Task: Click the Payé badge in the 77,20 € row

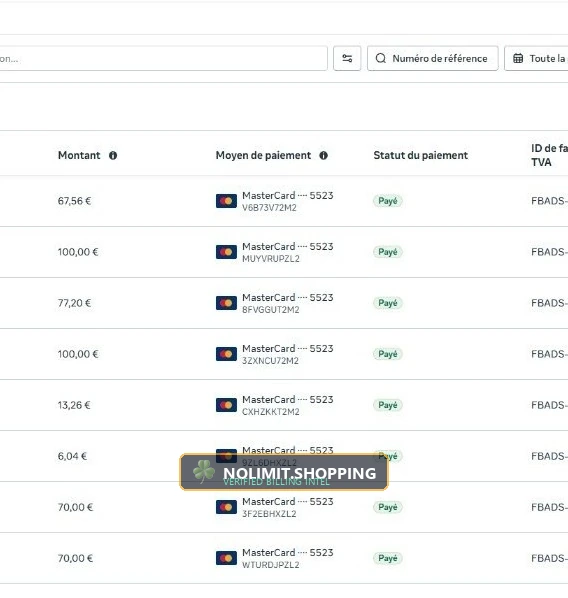Action: [x=388, y=303]
